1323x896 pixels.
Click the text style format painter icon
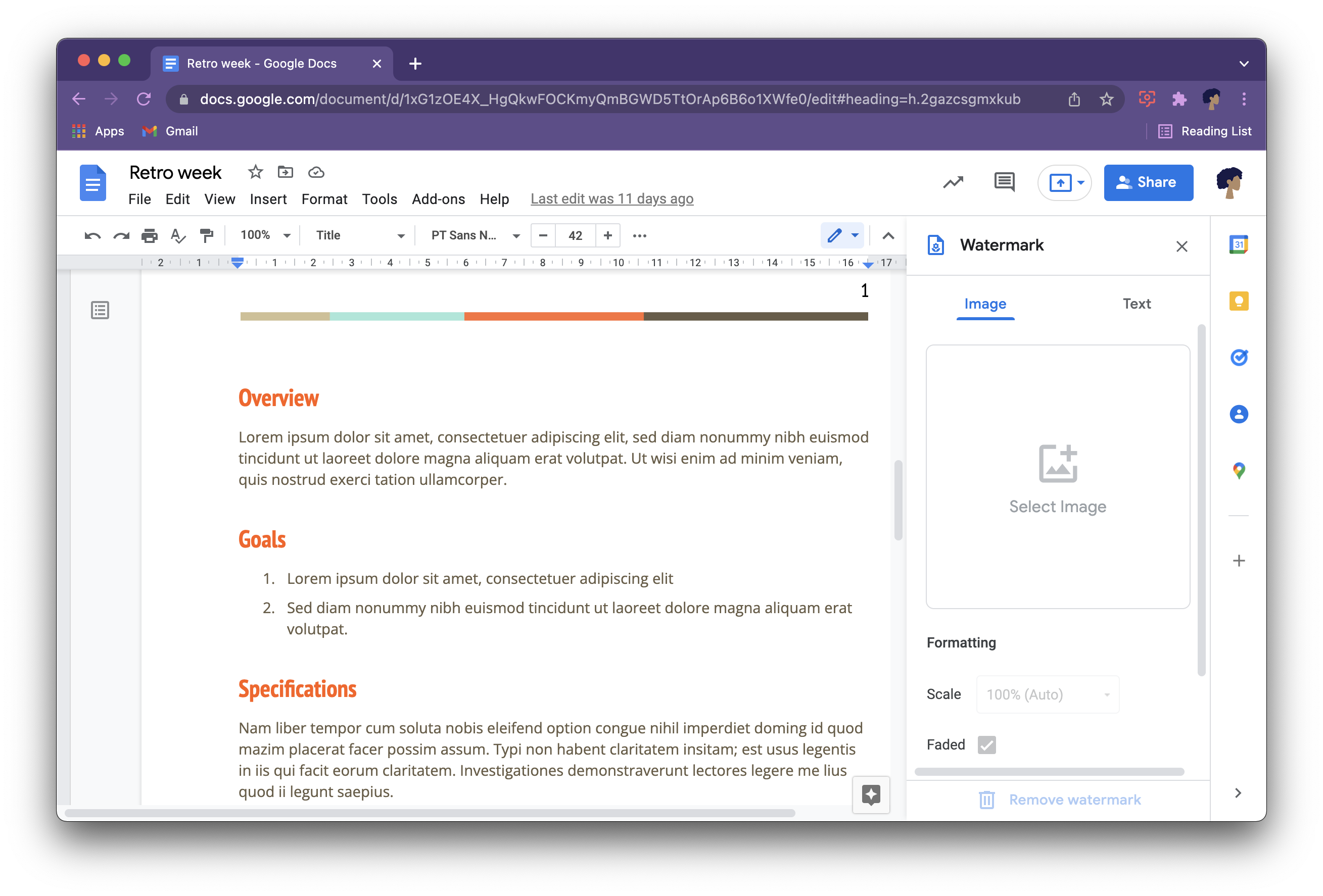tap(206, 236)
